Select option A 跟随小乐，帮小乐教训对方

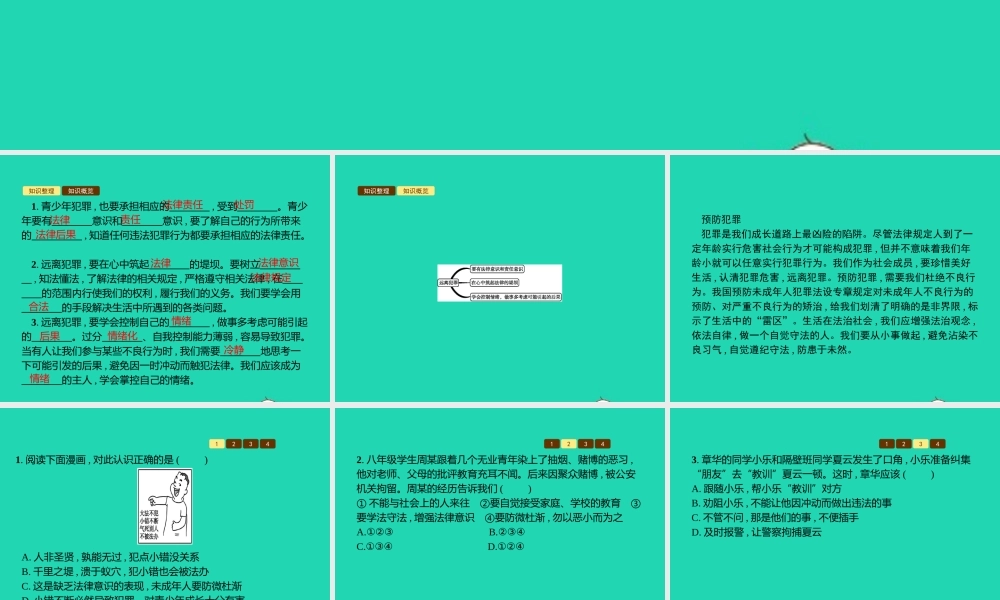pos(767,488)
